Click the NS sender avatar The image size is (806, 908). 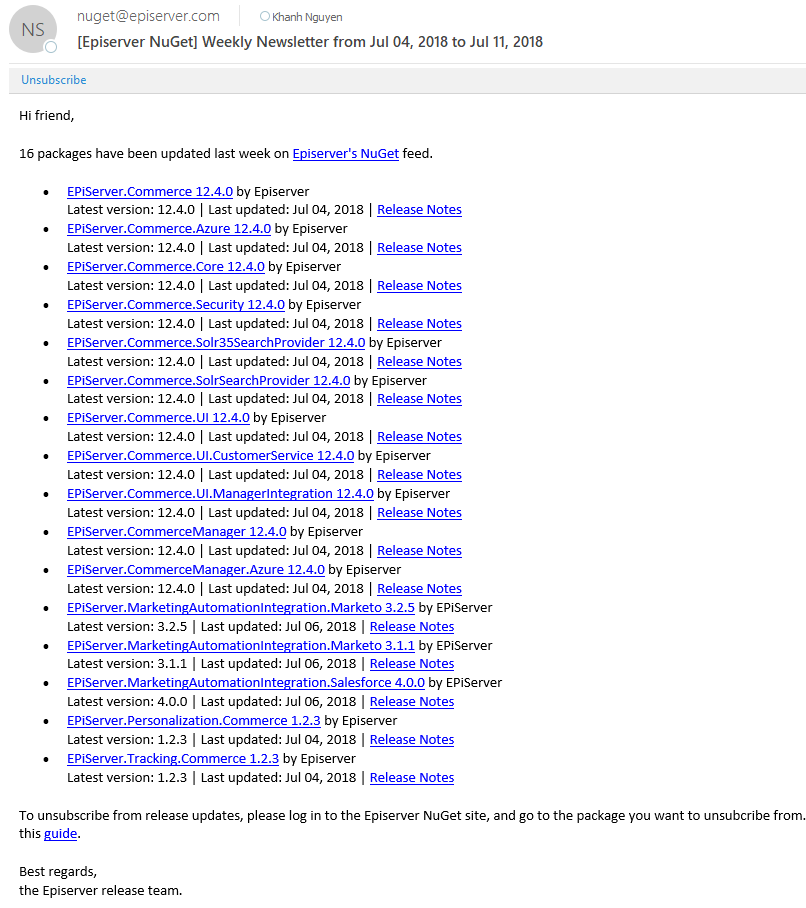point(33,30)
